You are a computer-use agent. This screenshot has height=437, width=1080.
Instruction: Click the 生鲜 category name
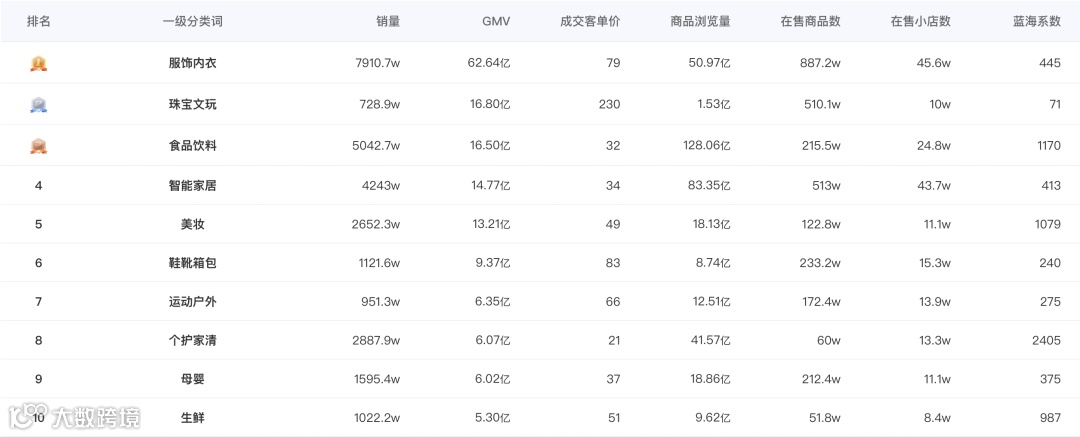(192, 417)
